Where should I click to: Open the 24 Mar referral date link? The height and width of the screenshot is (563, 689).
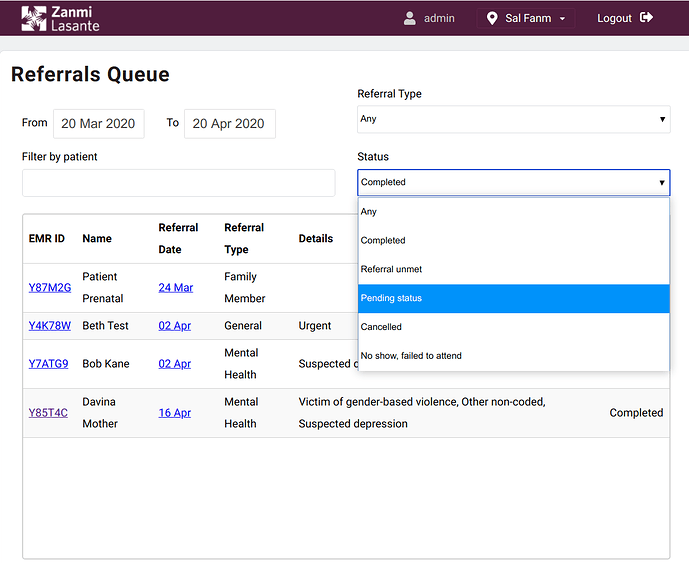click(176, 288)
